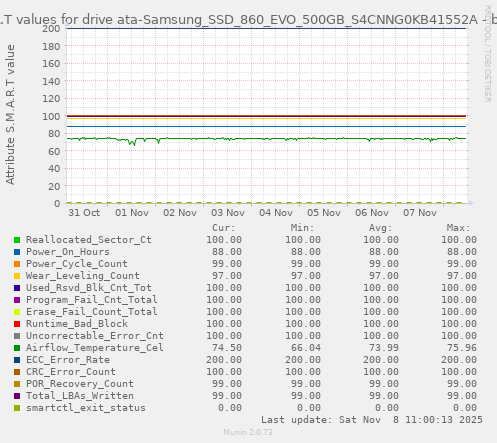This screenshot has width=497, height=443.
Task: Click the Power_Cycle_Count orange legend swatch
Action: 17,264
